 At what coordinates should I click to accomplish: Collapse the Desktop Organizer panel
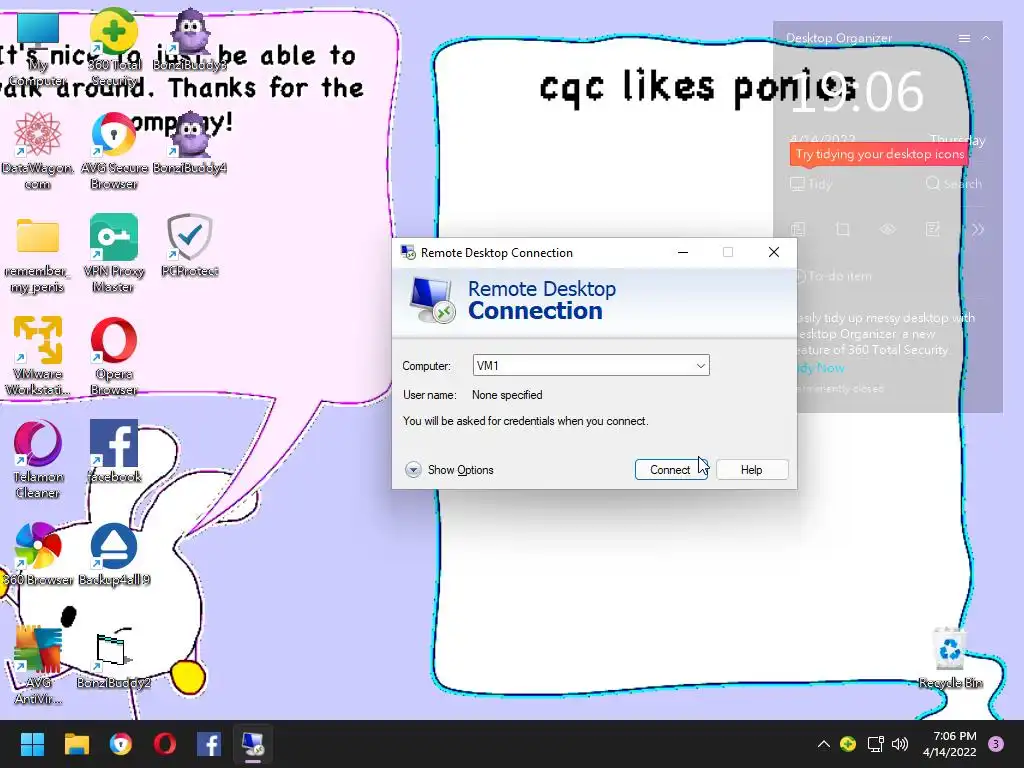click(x=986, y=39)
